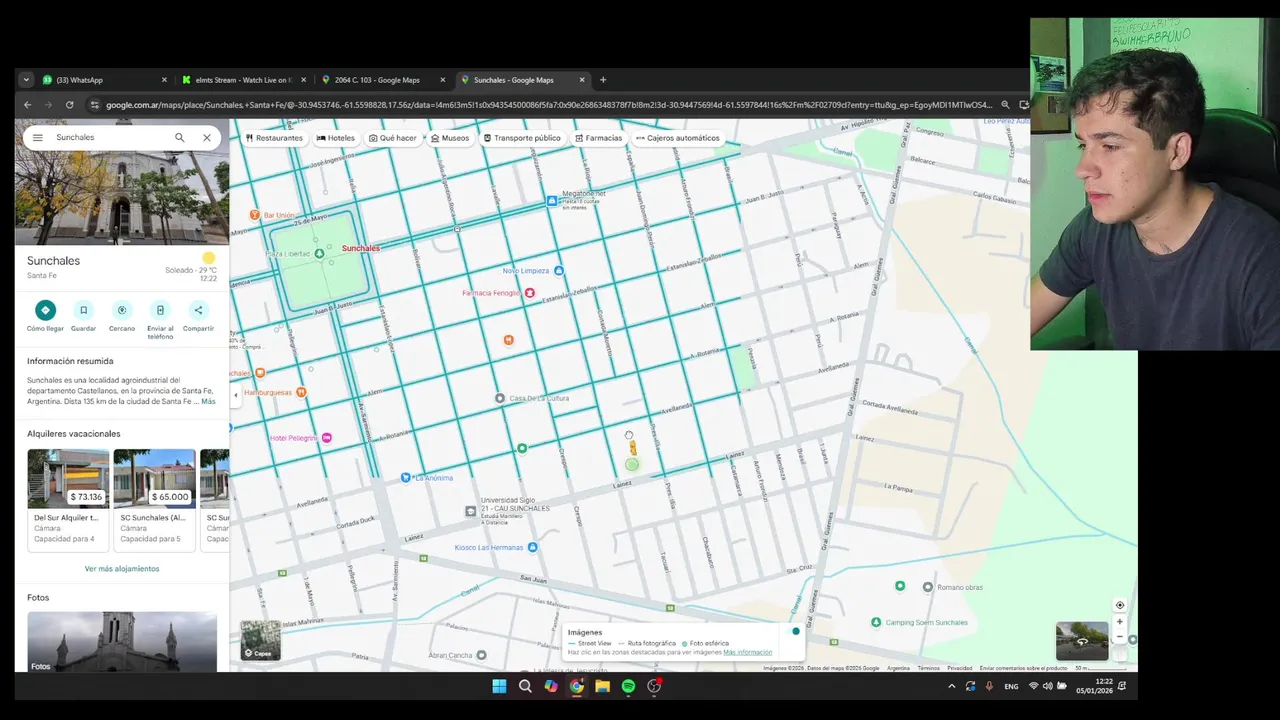Image resolution: width=1280 pixels, height=720 pixels.
Task: Open the Google Maps hamburger menu
Action: tap(38, 138)
